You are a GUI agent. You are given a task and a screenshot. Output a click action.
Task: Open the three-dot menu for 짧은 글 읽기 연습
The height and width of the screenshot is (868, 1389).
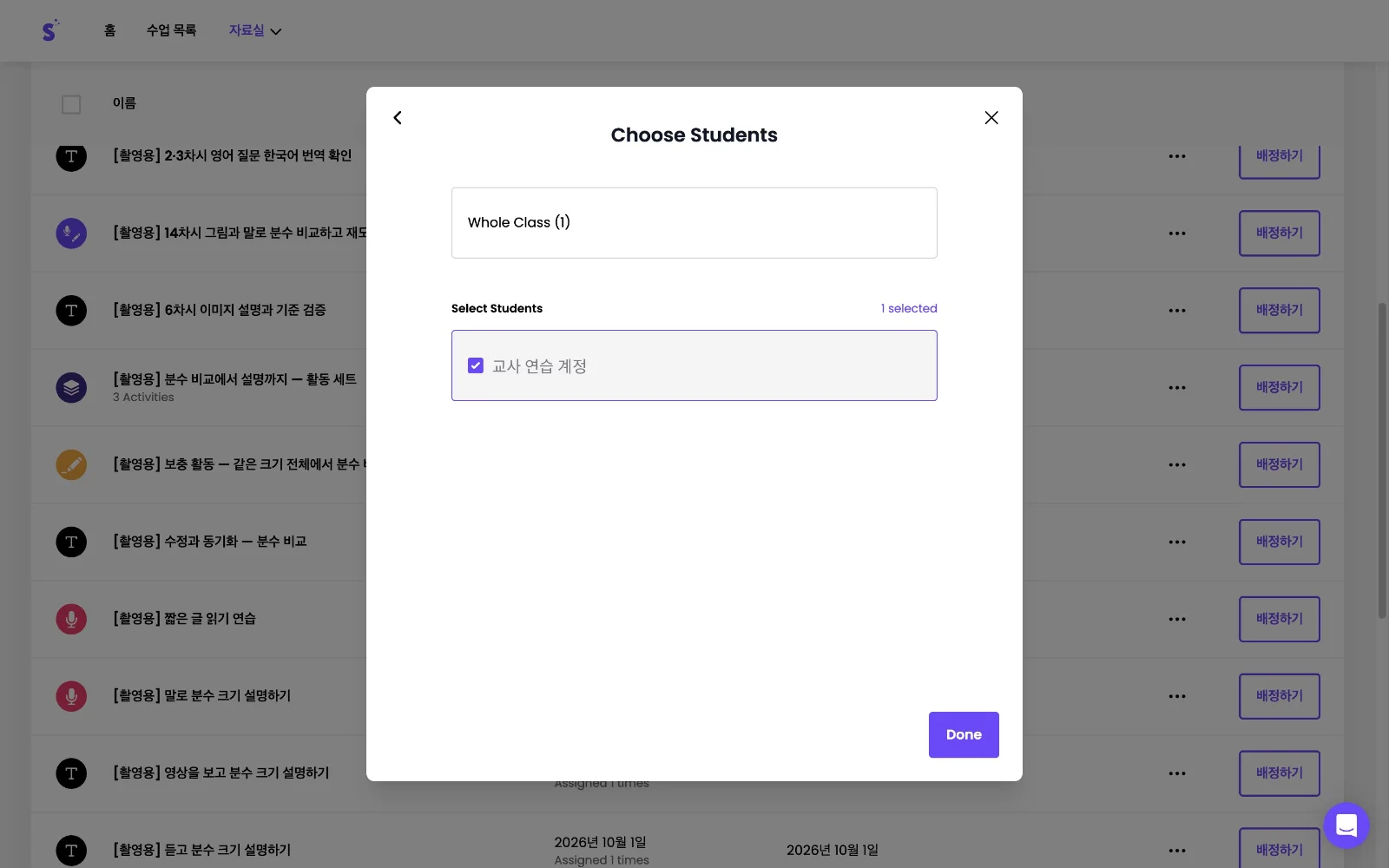point(1177,620)
